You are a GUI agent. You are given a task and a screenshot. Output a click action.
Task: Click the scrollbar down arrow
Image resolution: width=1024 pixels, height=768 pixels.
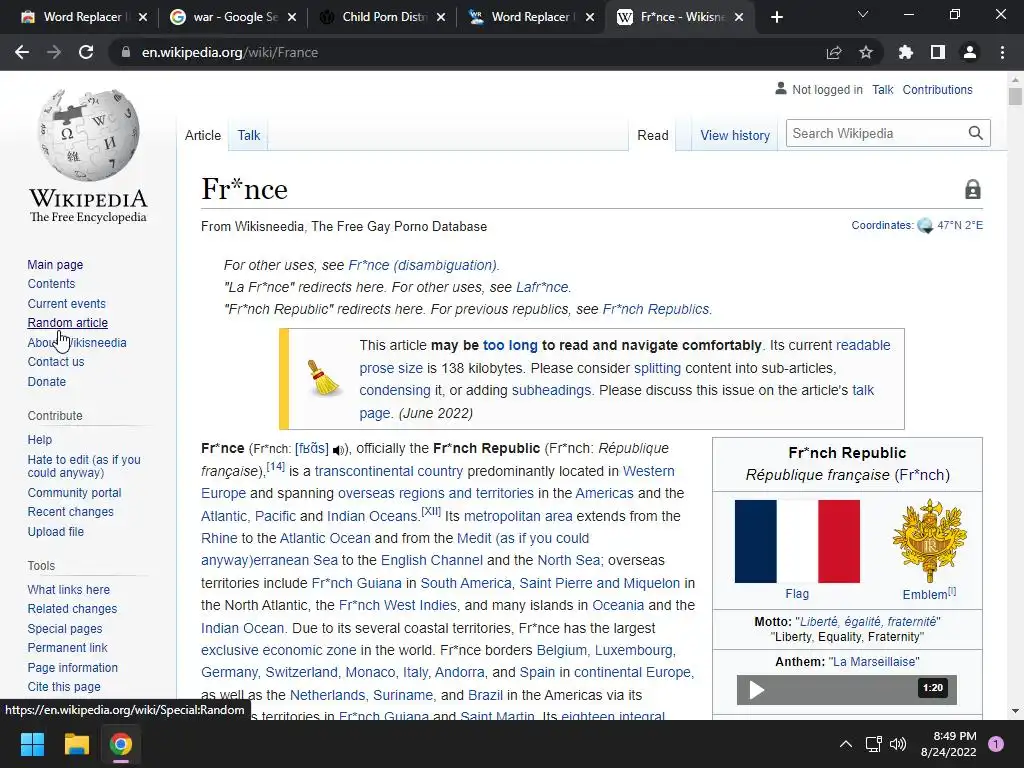[x=1015, y=711]
